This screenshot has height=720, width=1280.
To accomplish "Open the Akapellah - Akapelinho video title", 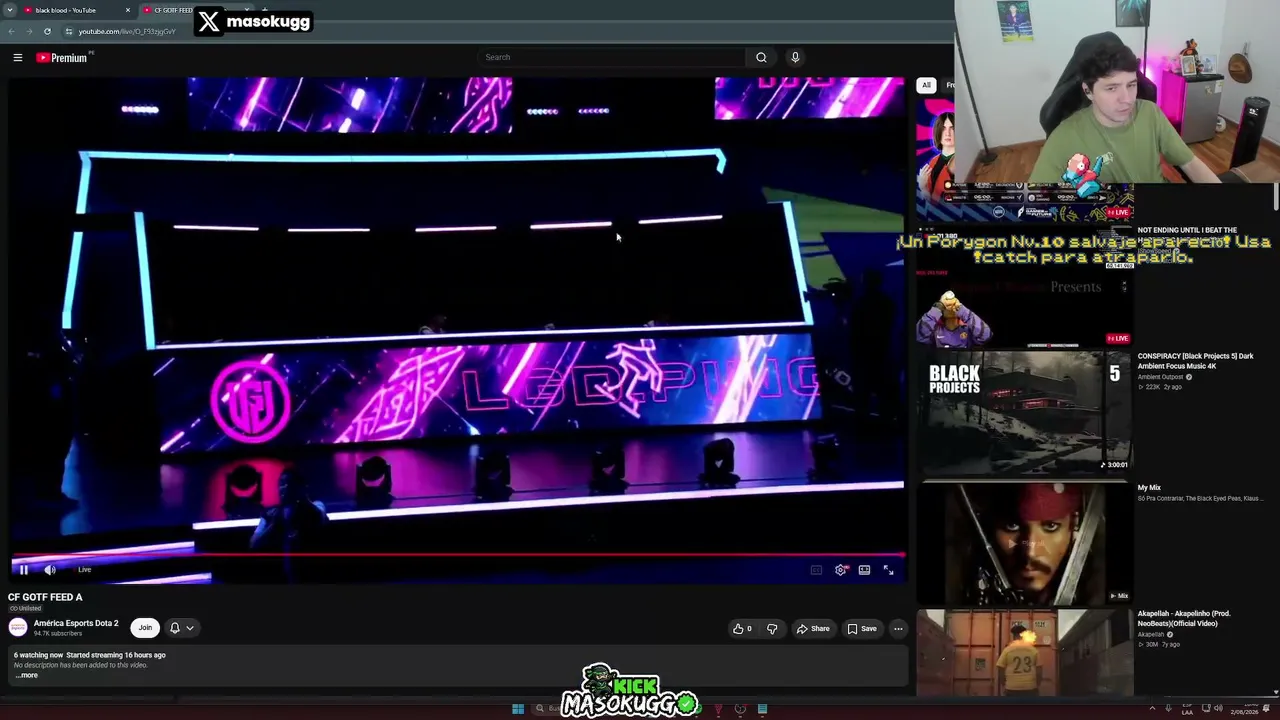I will click(1184, 619).
